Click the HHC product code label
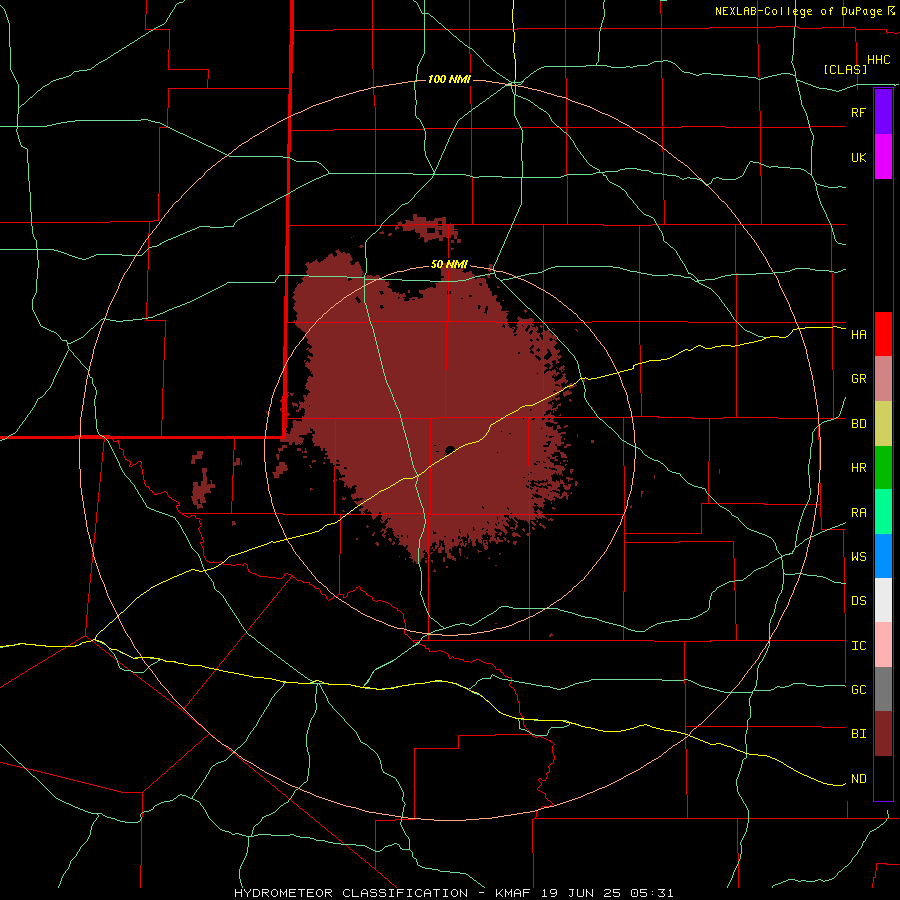900x900 pixels. coord(878,60)
